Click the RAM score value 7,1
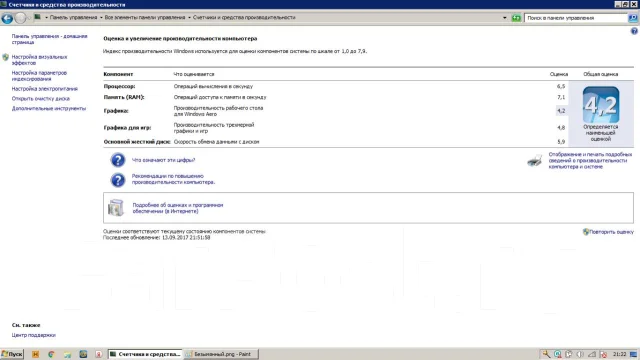 (x=561, y=97)
